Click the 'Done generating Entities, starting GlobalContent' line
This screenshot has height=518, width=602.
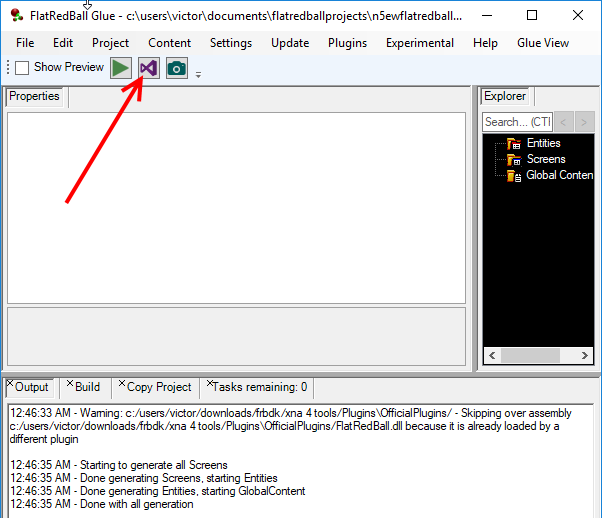click(x=157, y=491)
